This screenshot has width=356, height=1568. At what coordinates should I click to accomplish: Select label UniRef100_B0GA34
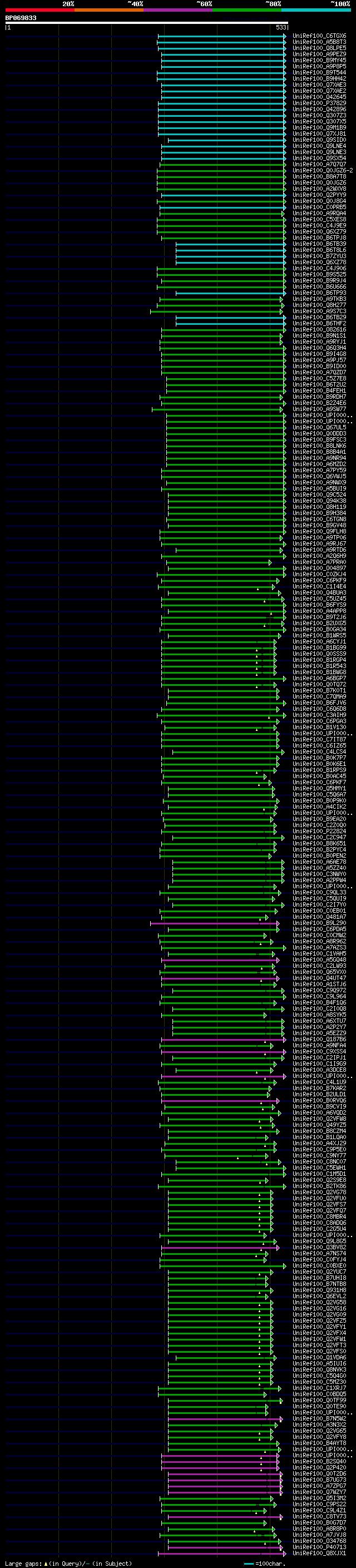point(319,630)
